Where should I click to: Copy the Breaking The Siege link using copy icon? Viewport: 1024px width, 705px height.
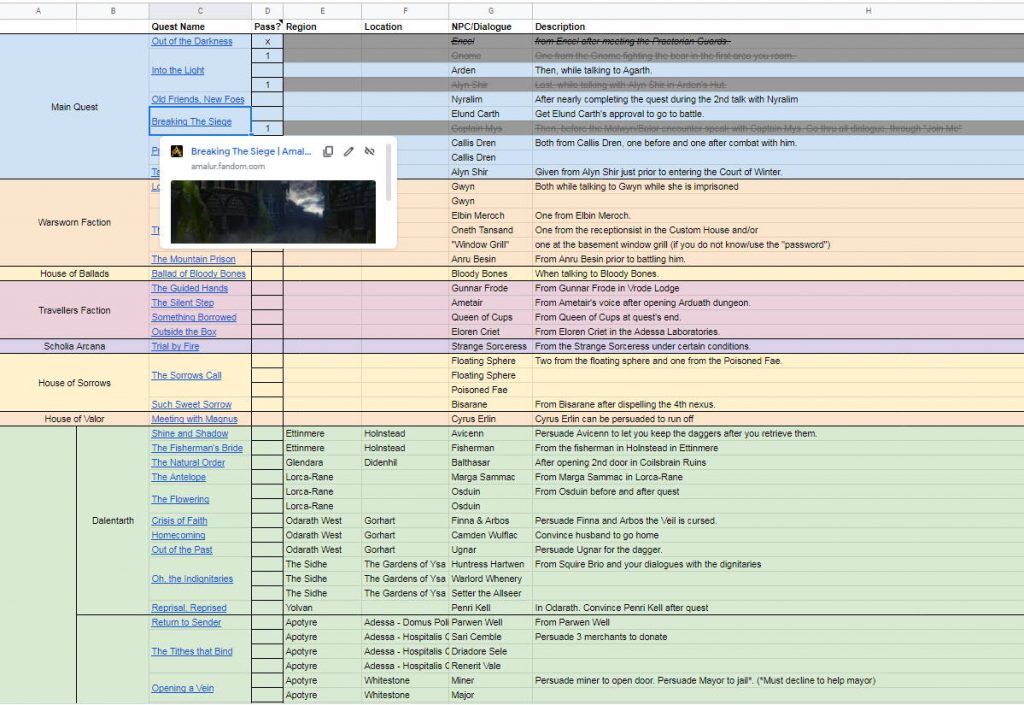pos(328,151)
